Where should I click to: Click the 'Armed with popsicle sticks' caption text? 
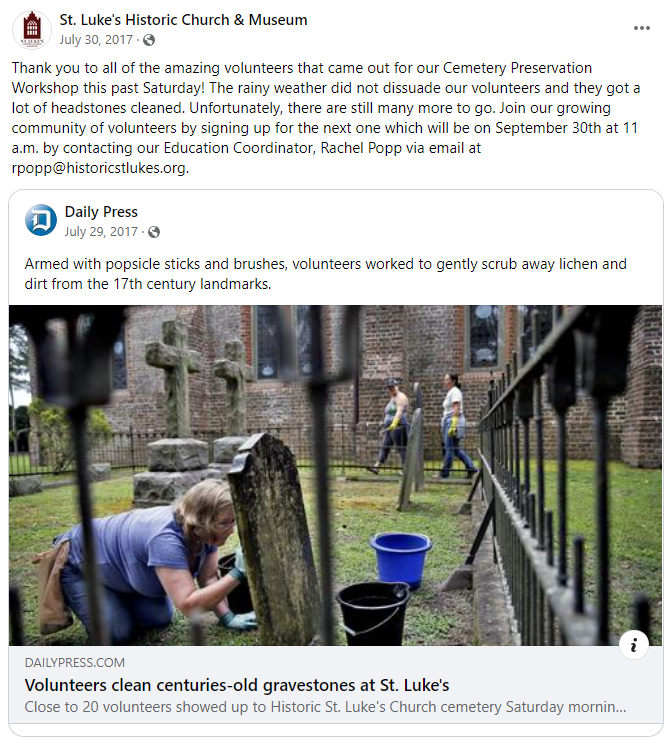(x=325, y=274)
